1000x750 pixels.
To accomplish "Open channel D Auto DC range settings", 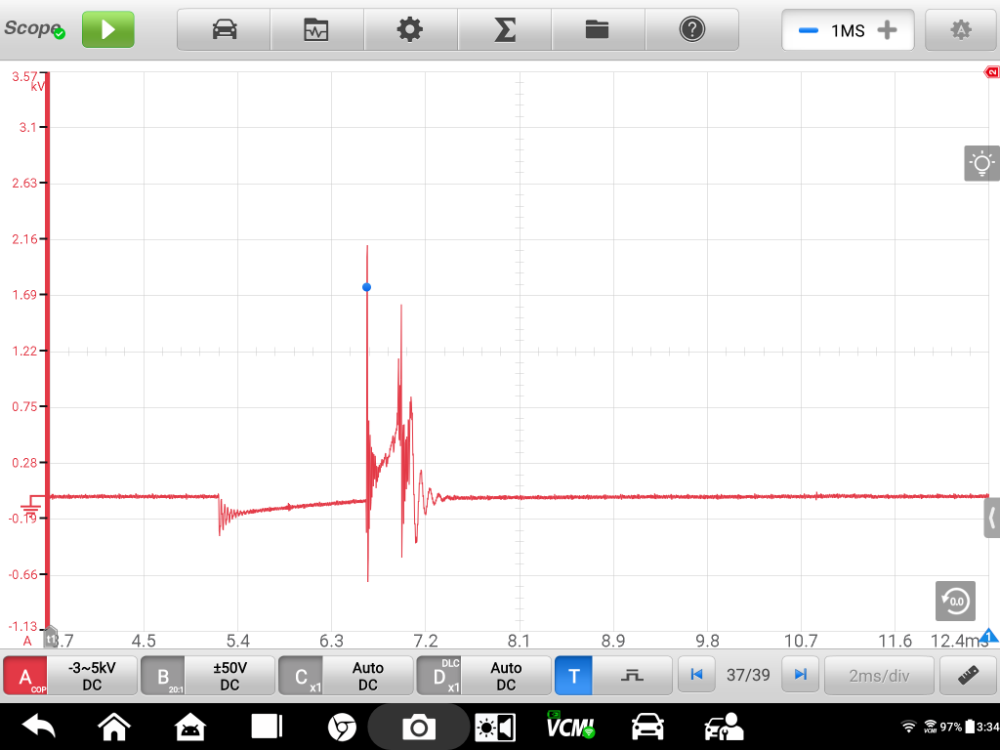I will tap(506, 676).
